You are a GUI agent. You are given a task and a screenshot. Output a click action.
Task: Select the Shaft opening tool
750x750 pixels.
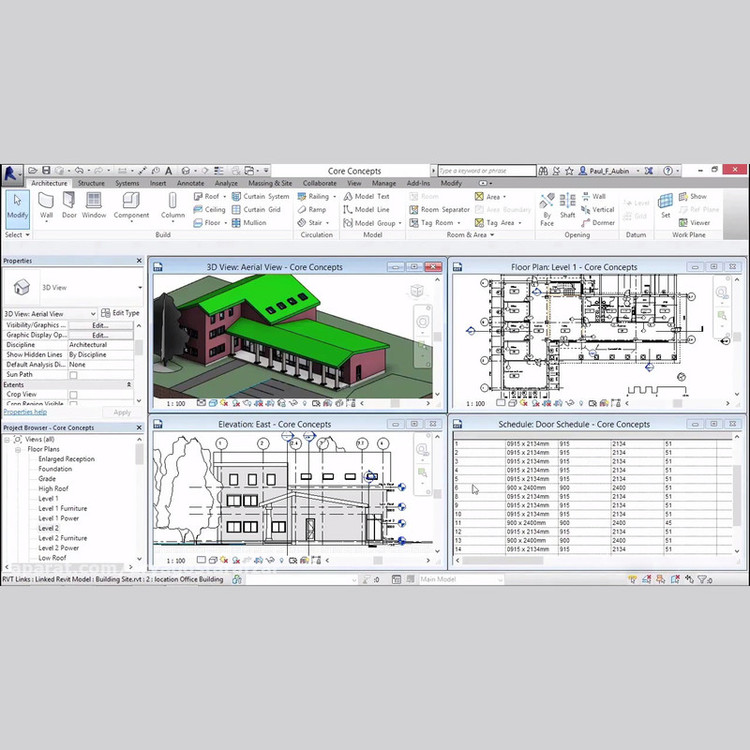point(567,203)
